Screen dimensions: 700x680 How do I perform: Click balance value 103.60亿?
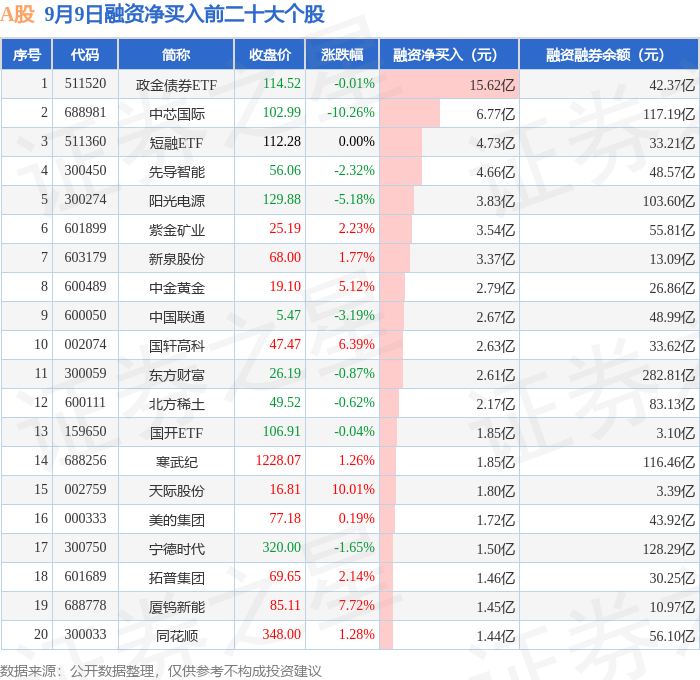669,201
